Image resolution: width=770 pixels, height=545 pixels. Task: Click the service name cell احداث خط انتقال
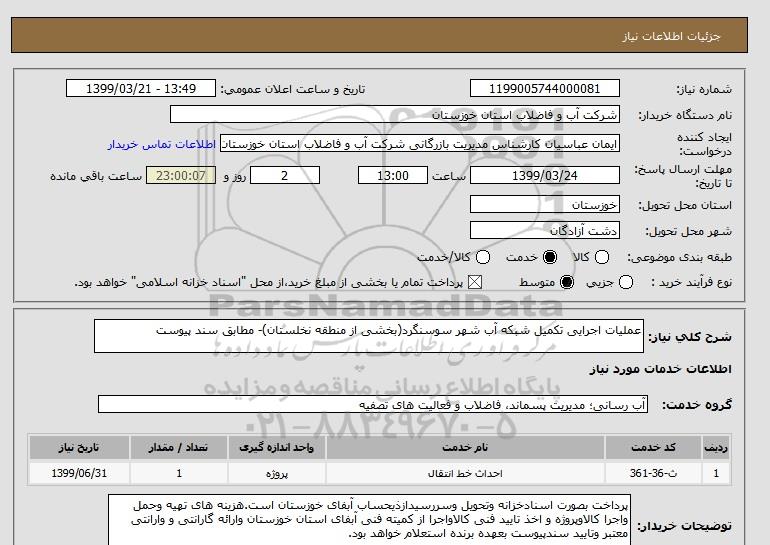point(465,473)
